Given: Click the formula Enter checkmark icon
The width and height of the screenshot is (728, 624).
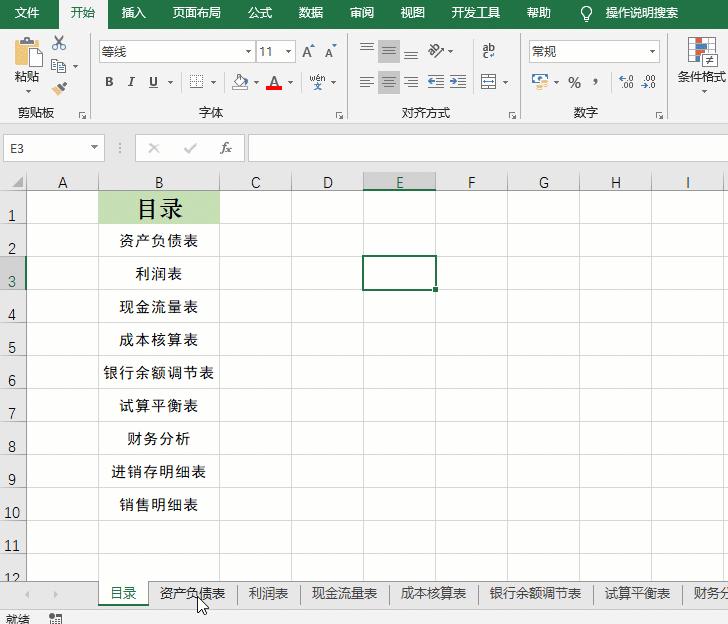Looking at the screenshot, I should pyautogui.click(x=190, y=149).
